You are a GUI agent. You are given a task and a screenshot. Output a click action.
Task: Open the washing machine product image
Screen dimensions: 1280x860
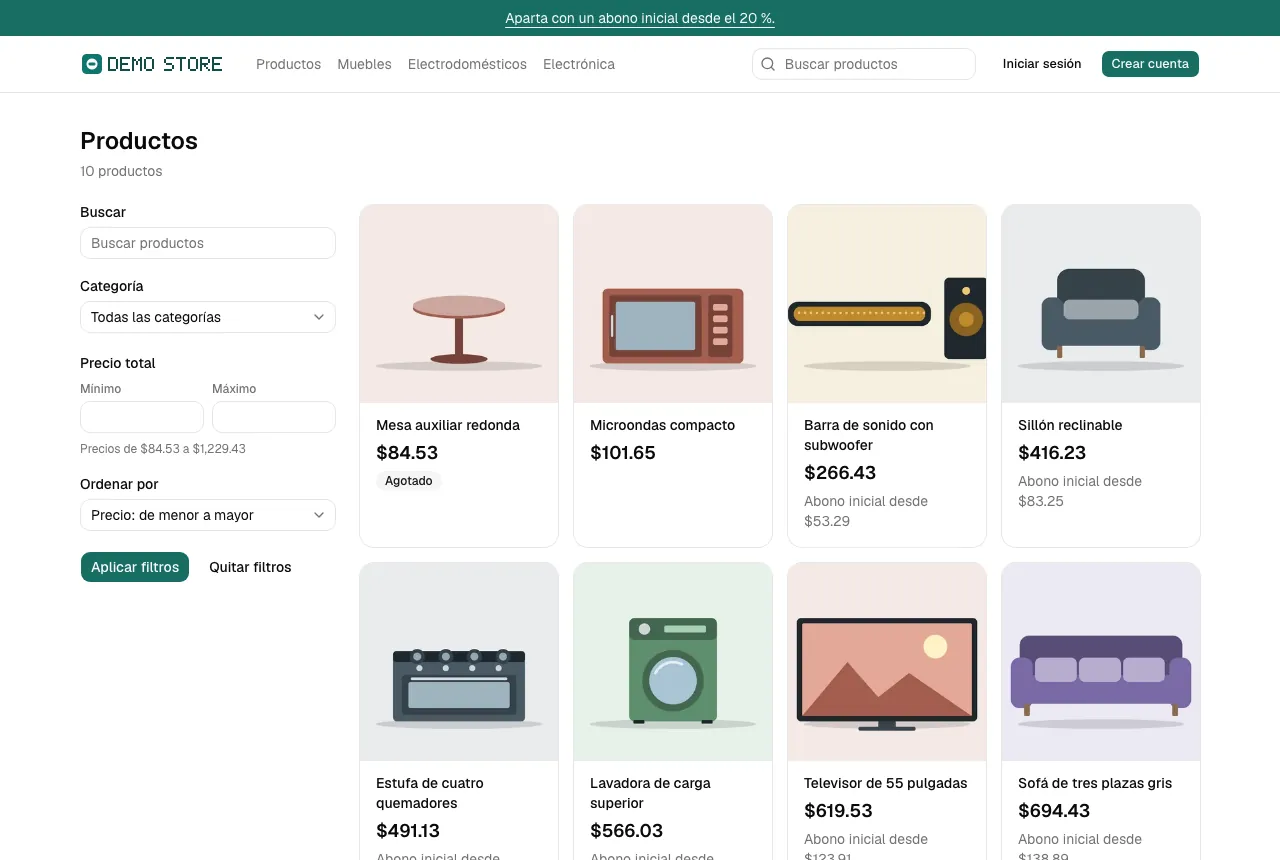673,662
